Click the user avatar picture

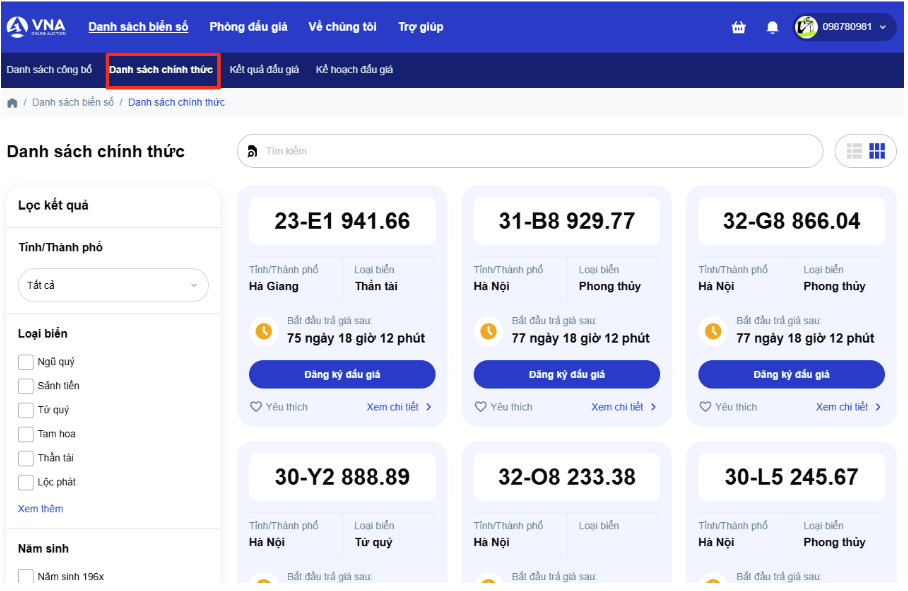tap(806, 27)
